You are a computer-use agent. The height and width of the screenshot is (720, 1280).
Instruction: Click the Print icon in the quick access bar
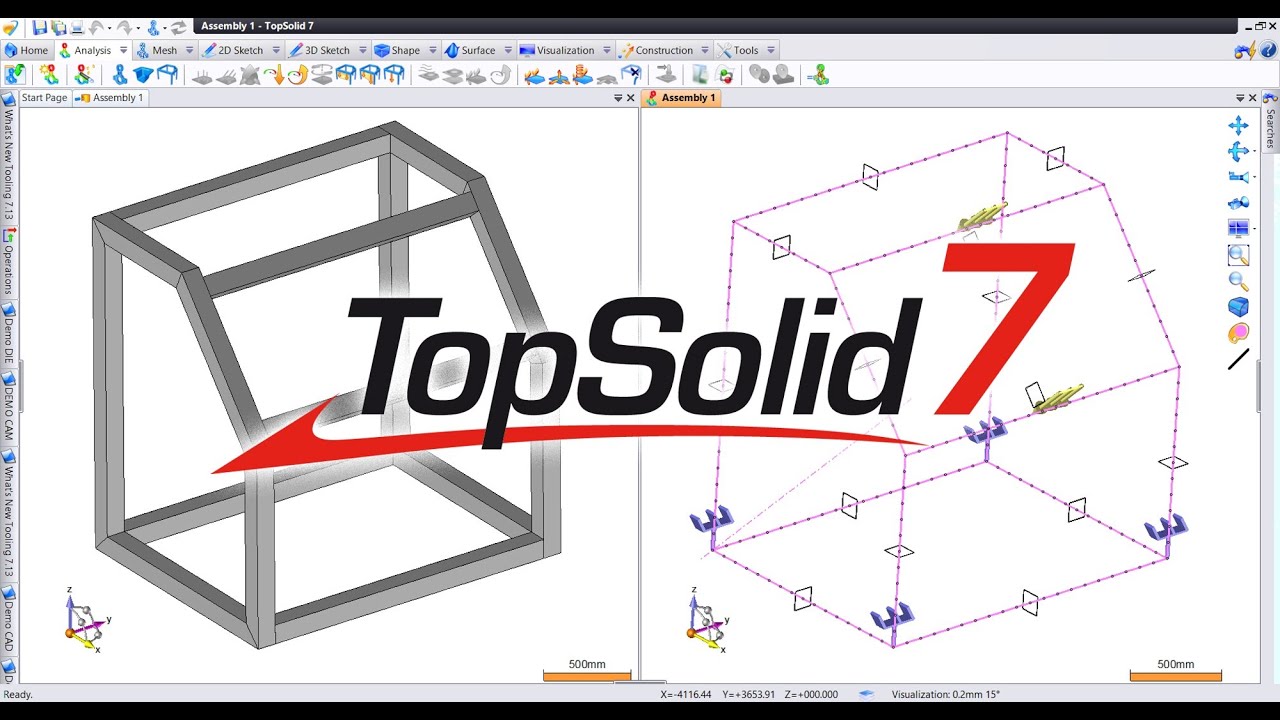77,27
